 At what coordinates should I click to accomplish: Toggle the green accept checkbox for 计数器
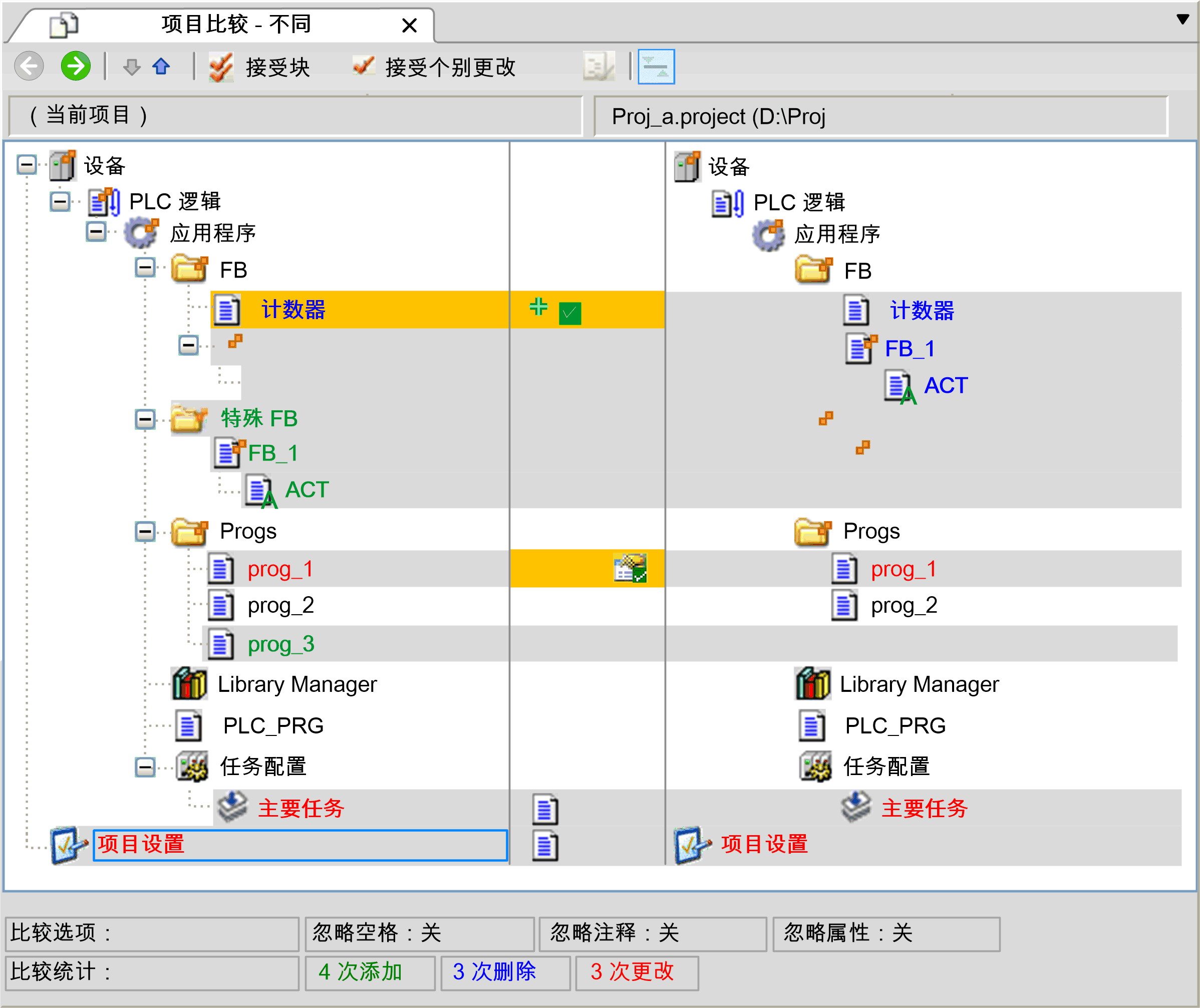[x=570, y=313]
